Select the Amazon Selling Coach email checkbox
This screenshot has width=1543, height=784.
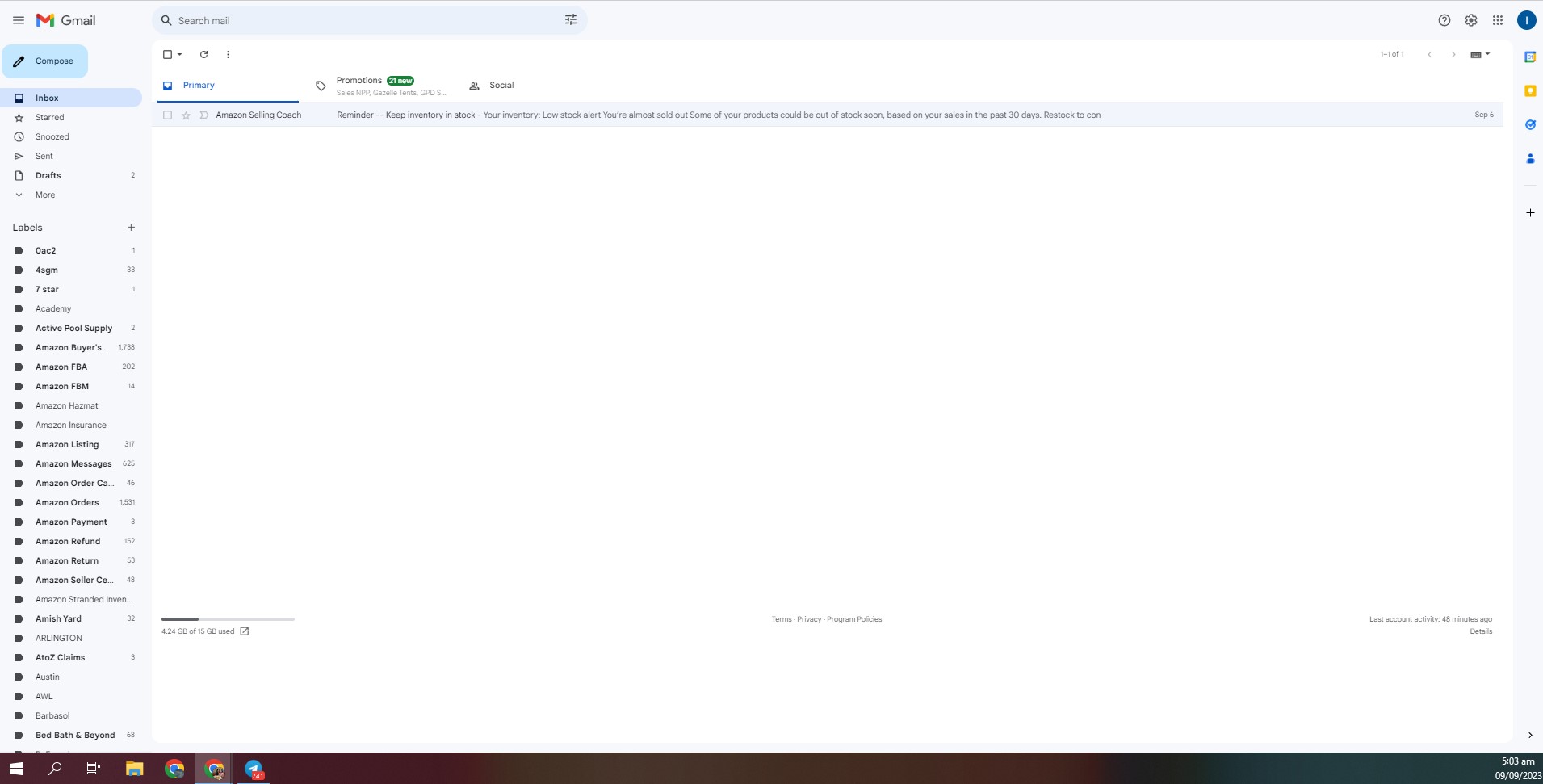click(167, 115)
